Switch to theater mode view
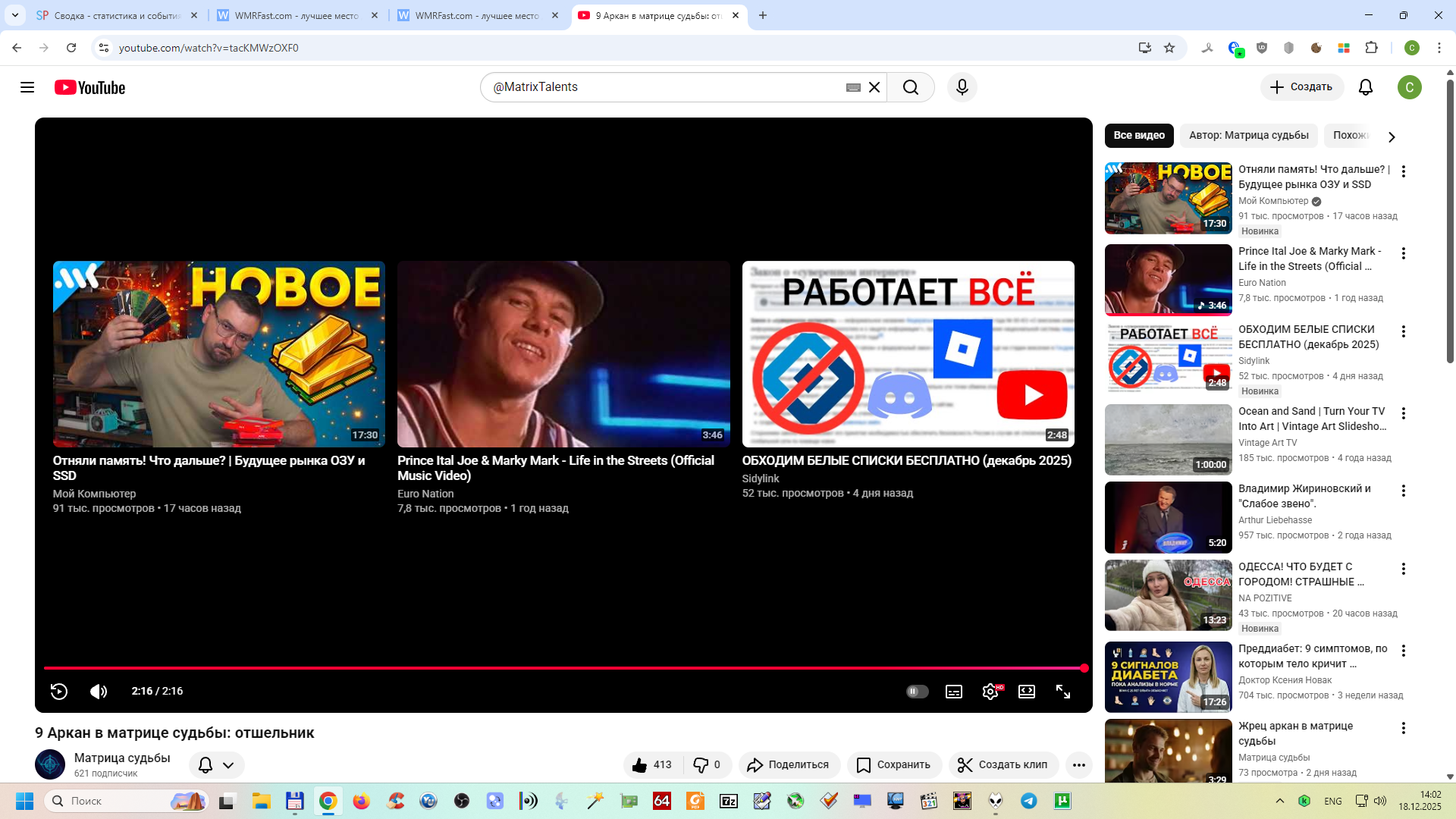Image resolution: width=1456 pixels, height=819 pixels. (x=1026, y=691)
